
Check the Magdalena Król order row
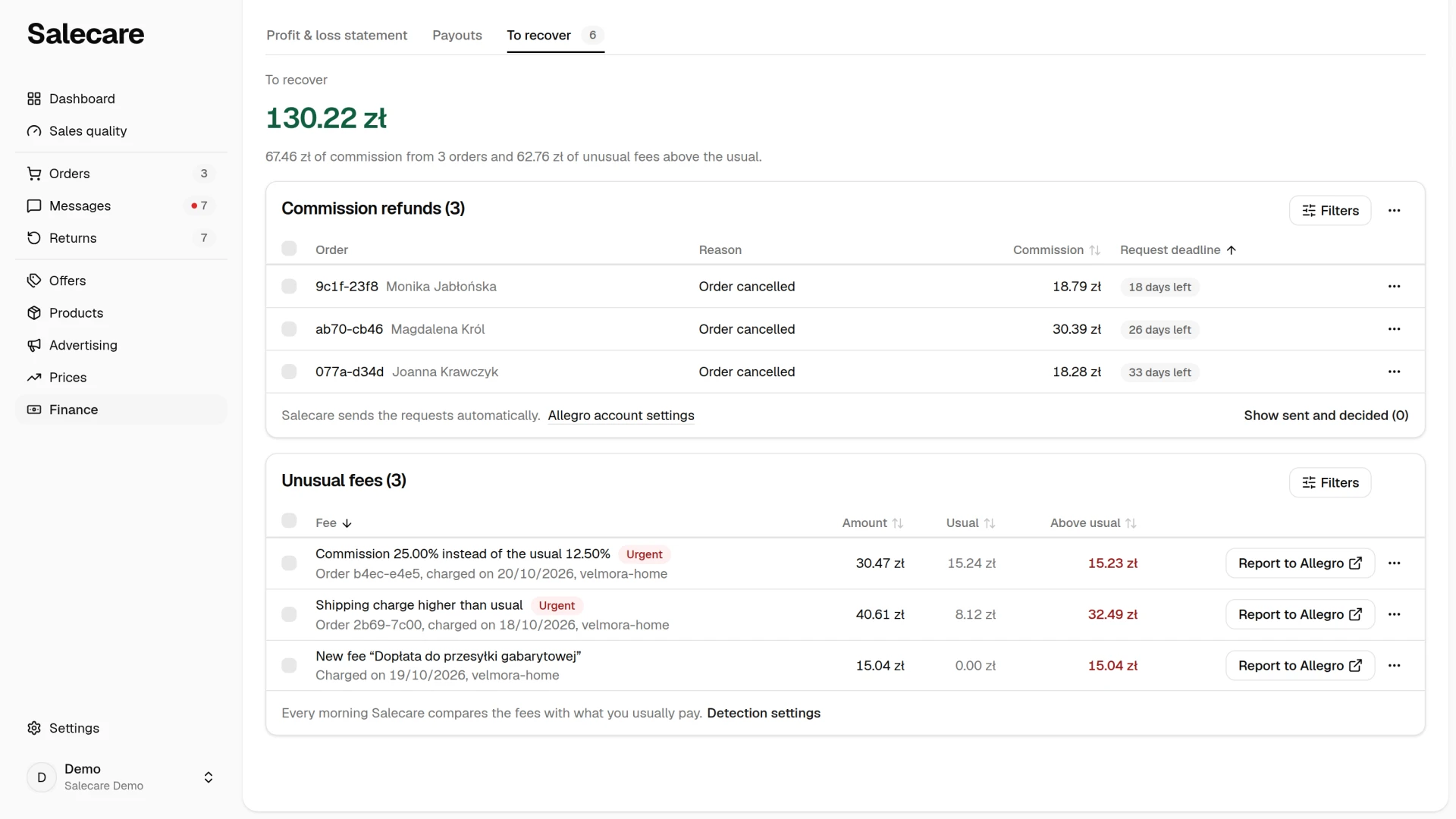tap(289, 329)
